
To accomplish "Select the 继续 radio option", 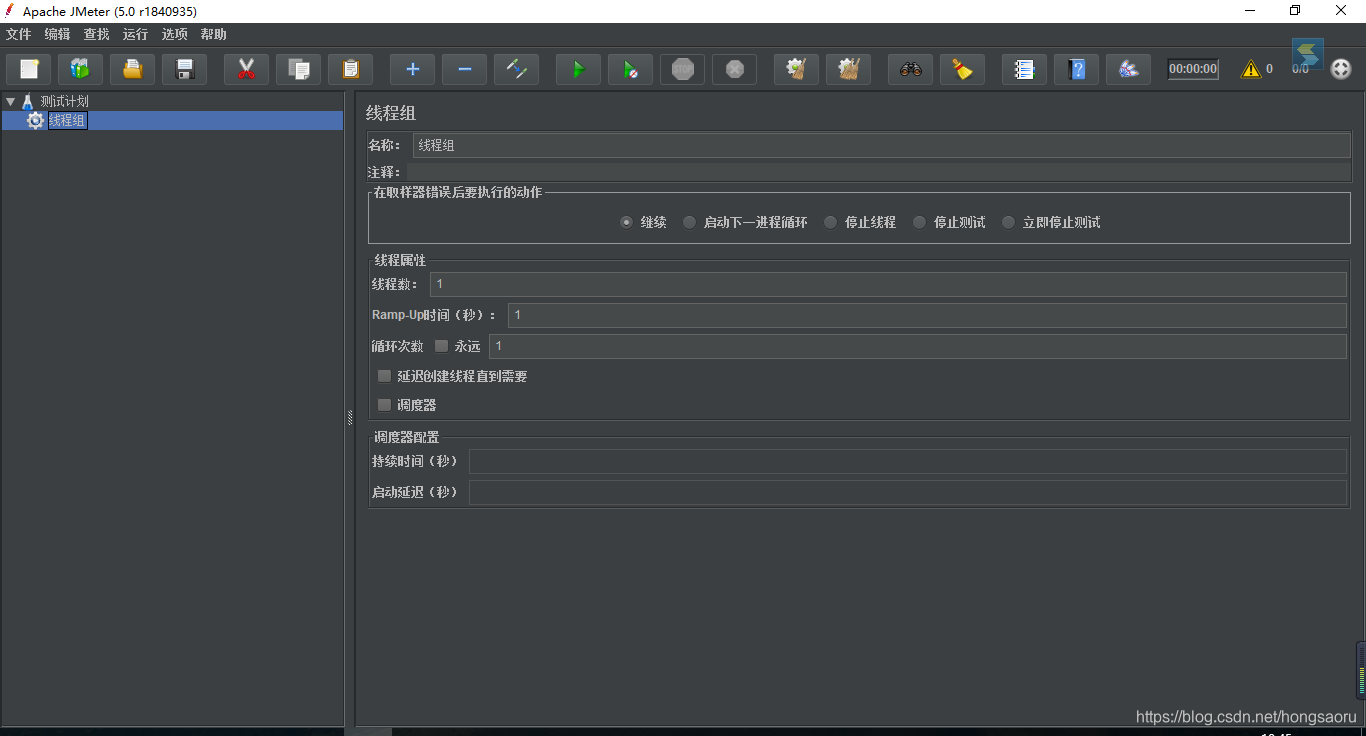I will pos(643,222).
